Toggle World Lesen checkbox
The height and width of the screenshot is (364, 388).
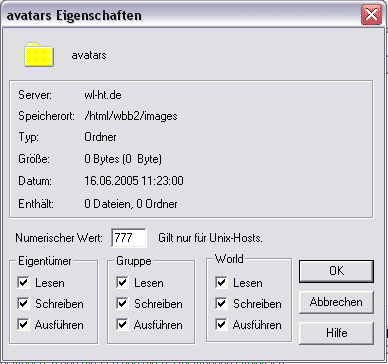221,283
